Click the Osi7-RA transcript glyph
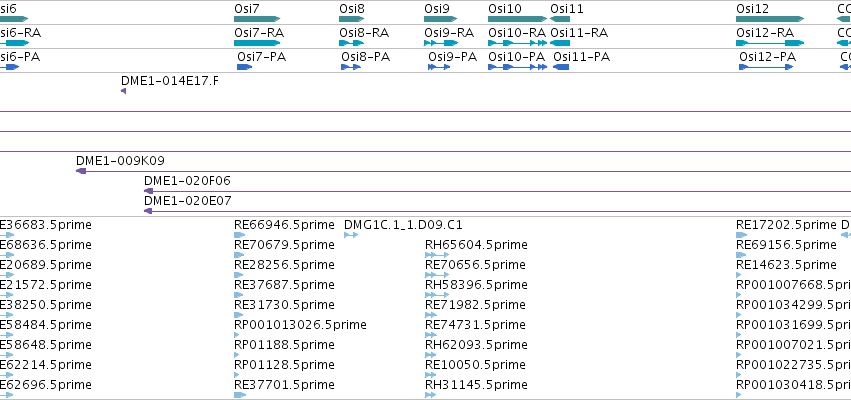This screenshot has height=400, width=851. pos(257,43)
